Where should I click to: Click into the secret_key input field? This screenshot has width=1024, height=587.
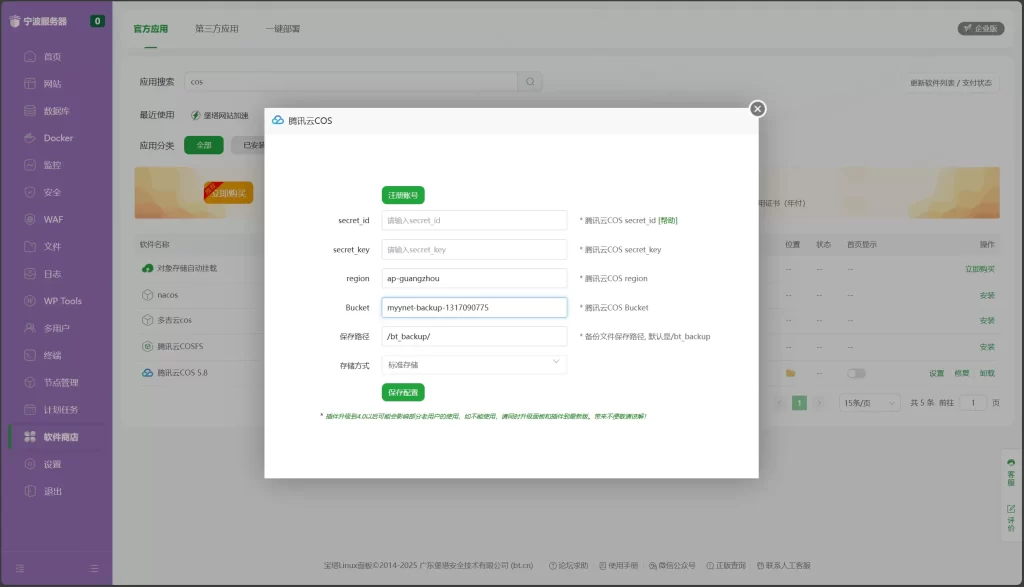(x=474, y=250)
